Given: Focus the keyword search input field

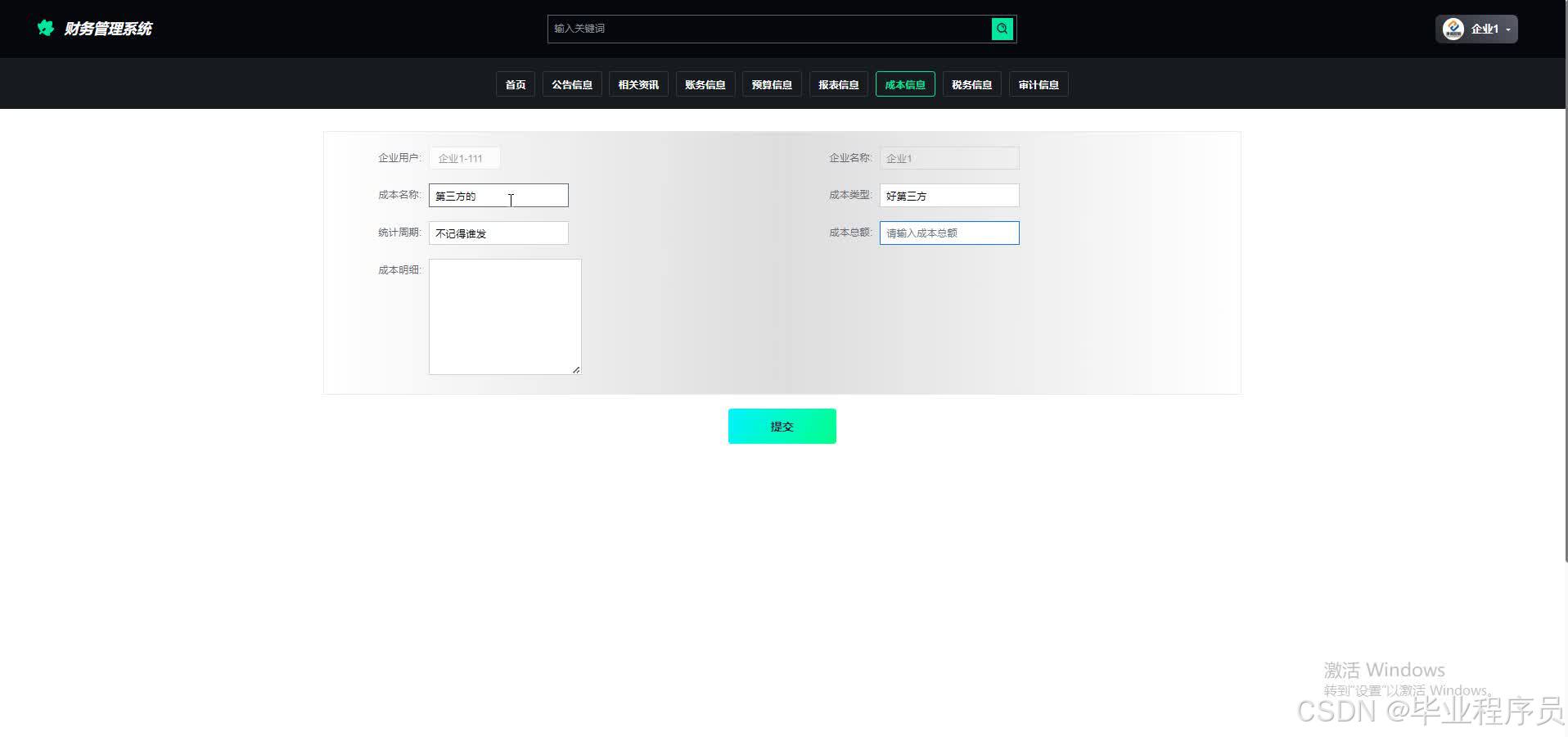Looking at the screenshot, I should click(x=769, y=29).
